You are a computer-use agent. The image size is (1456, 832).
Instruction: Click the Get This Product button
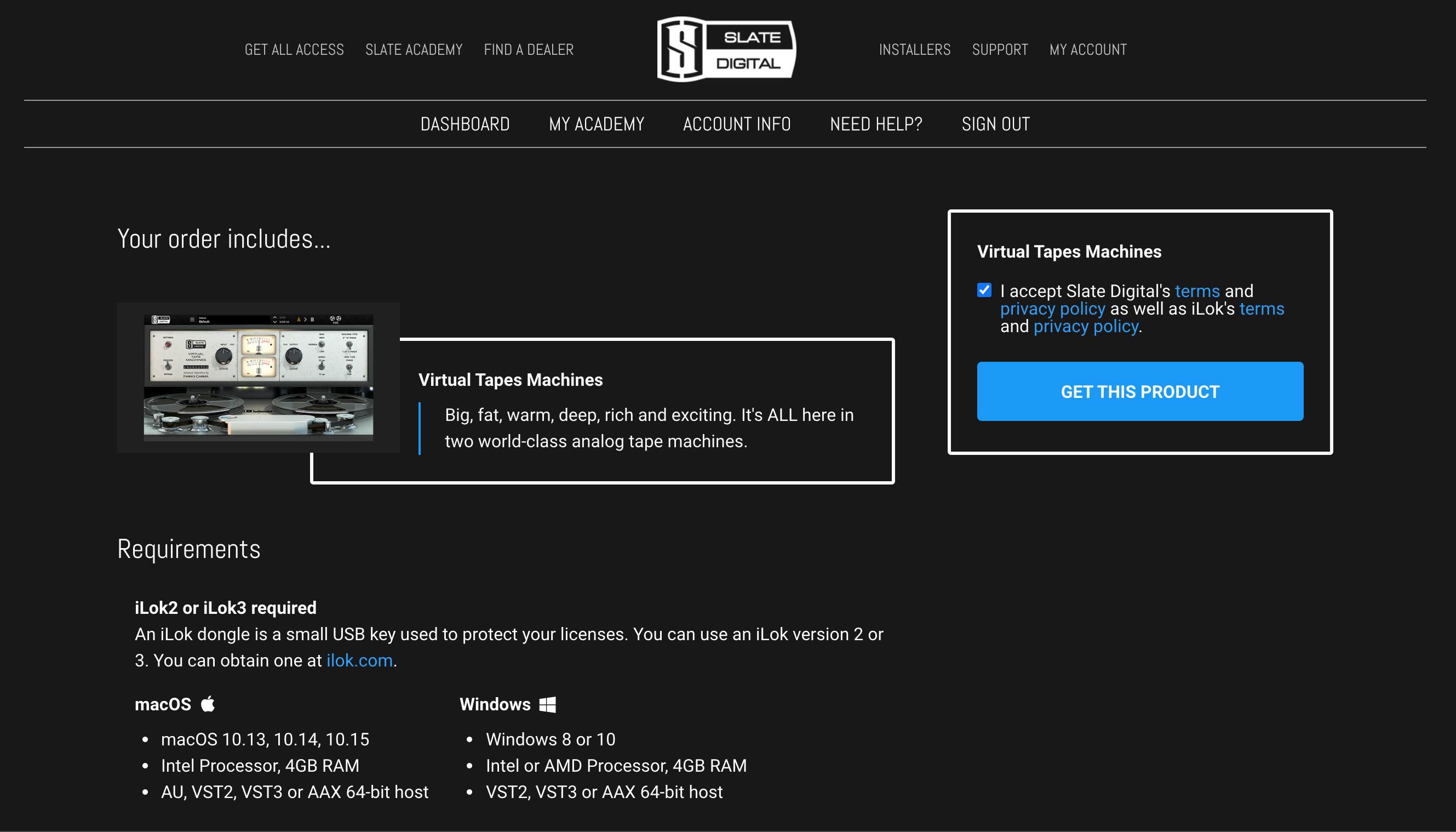click(1140, 391)
